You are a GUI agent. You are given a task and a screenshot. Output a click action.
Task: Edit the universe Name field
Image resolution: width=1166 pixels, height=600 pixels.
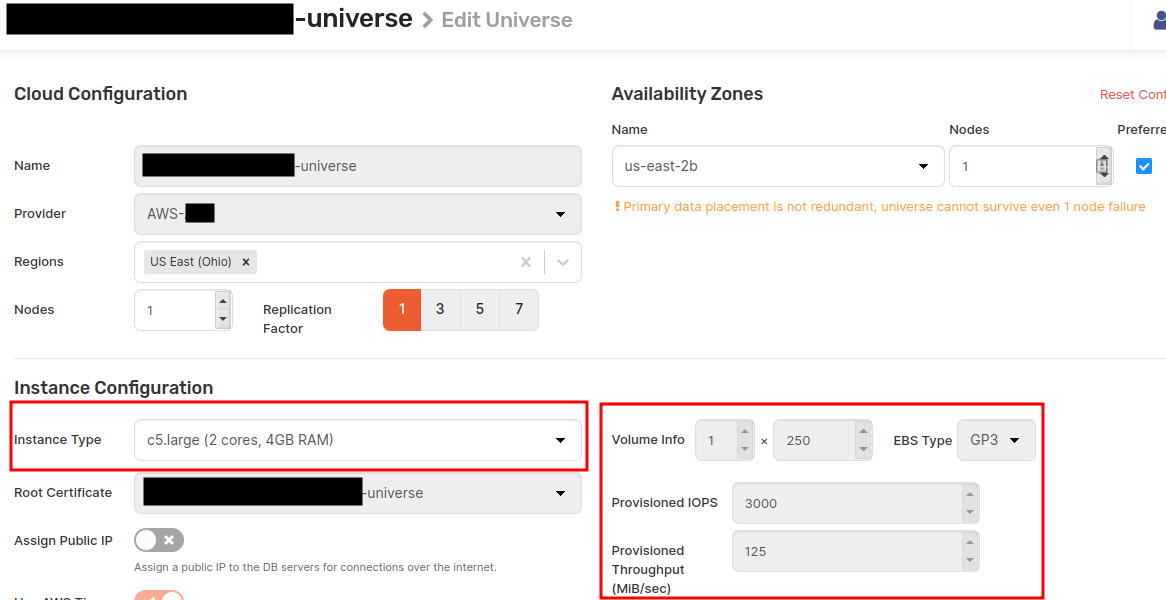[x=357, y=165]
